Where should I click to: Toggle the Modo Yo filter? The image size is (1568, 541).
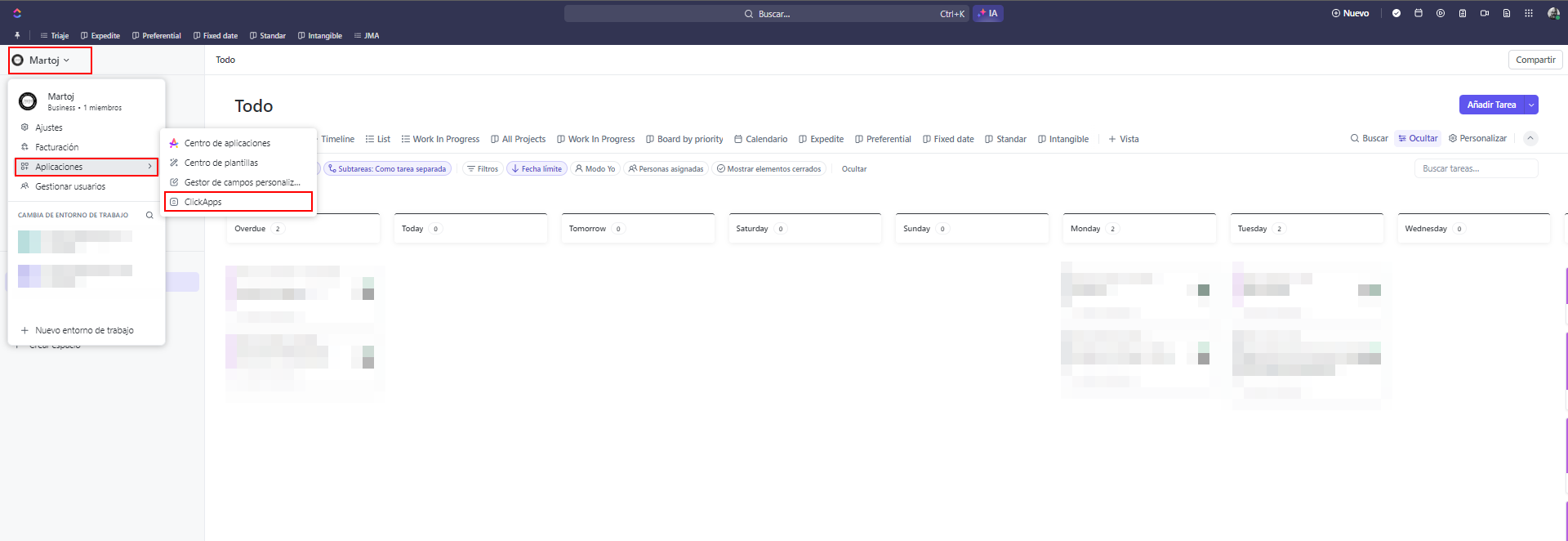click(595, 169)
